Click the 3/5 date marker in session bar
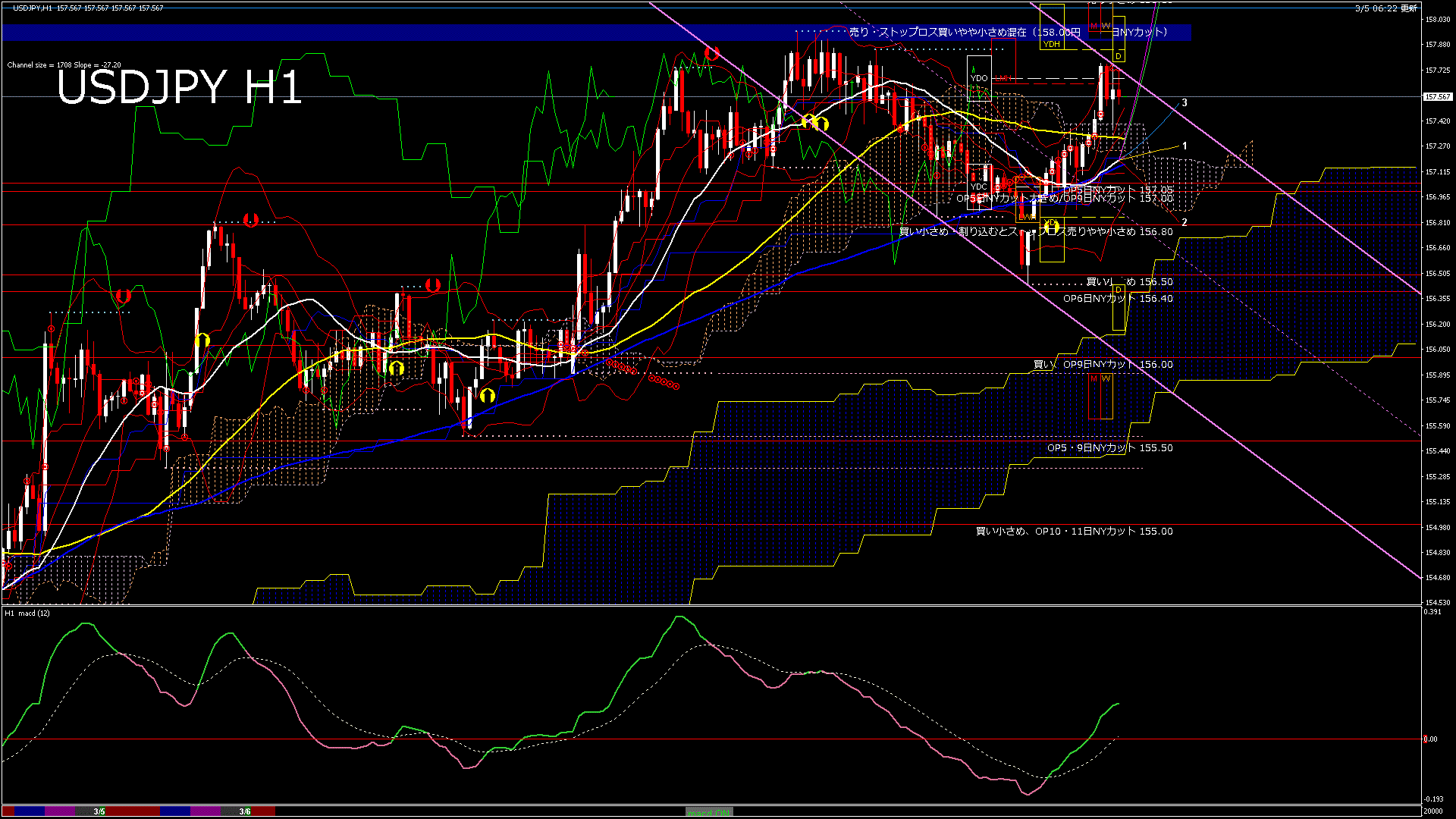The height and width of the screenshot is (819, 1456). click(x=99, y=811)
